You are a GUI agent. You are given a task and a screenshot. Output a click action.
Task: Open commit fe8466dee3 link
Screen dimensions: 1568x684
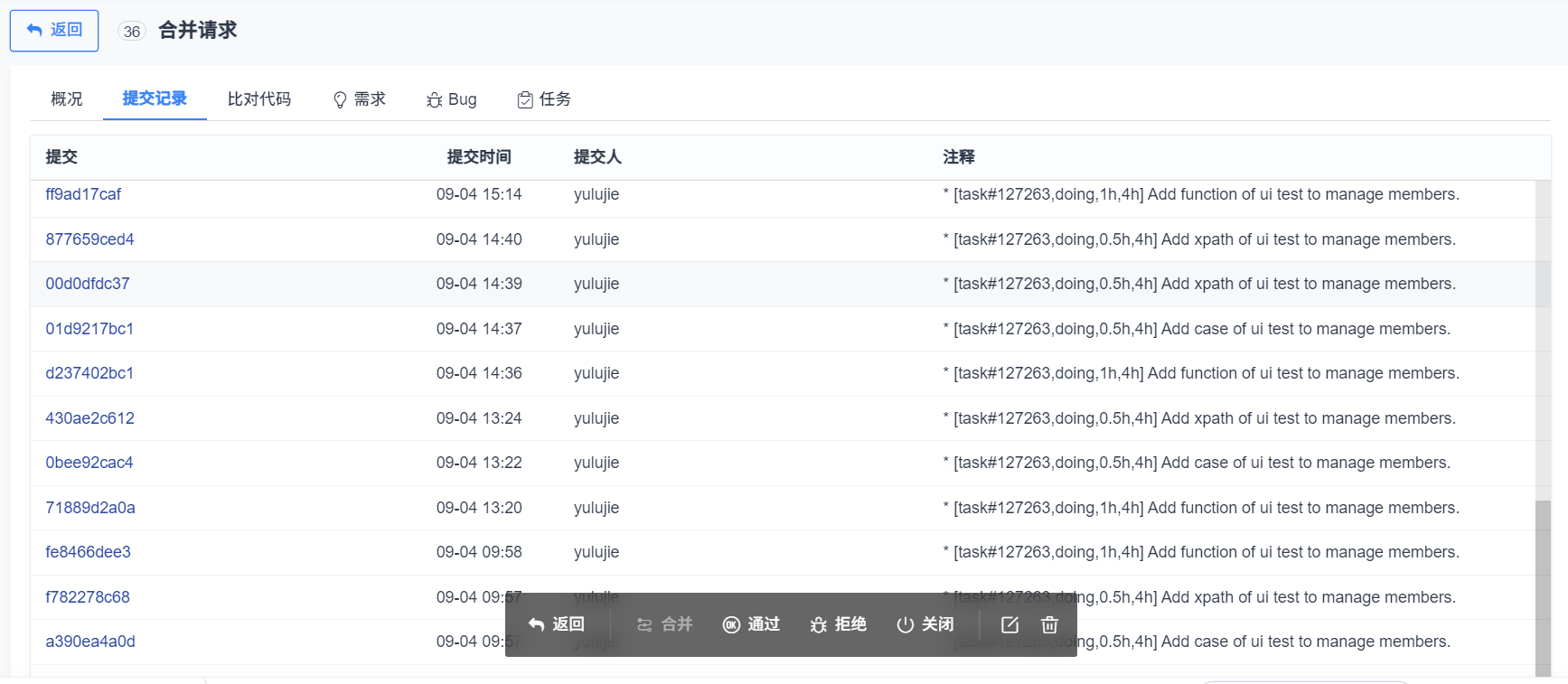[88, 552]
